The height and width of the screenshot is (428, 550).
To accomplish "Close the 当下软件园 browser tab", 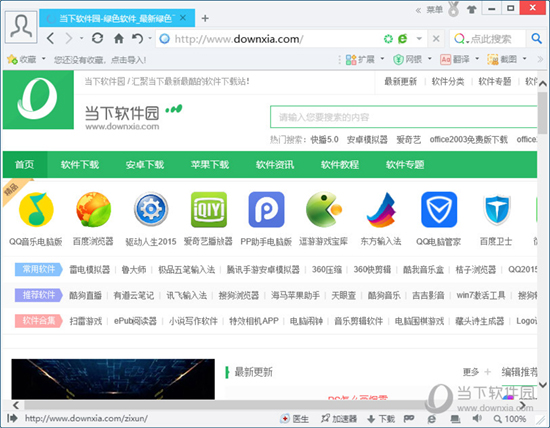I will click(x=183, y=18).
